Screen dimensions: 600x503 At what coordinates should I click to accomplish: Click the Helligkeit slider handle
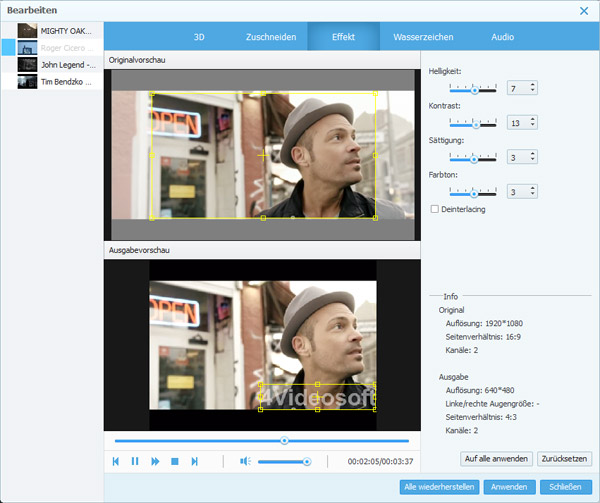[475, 90]
